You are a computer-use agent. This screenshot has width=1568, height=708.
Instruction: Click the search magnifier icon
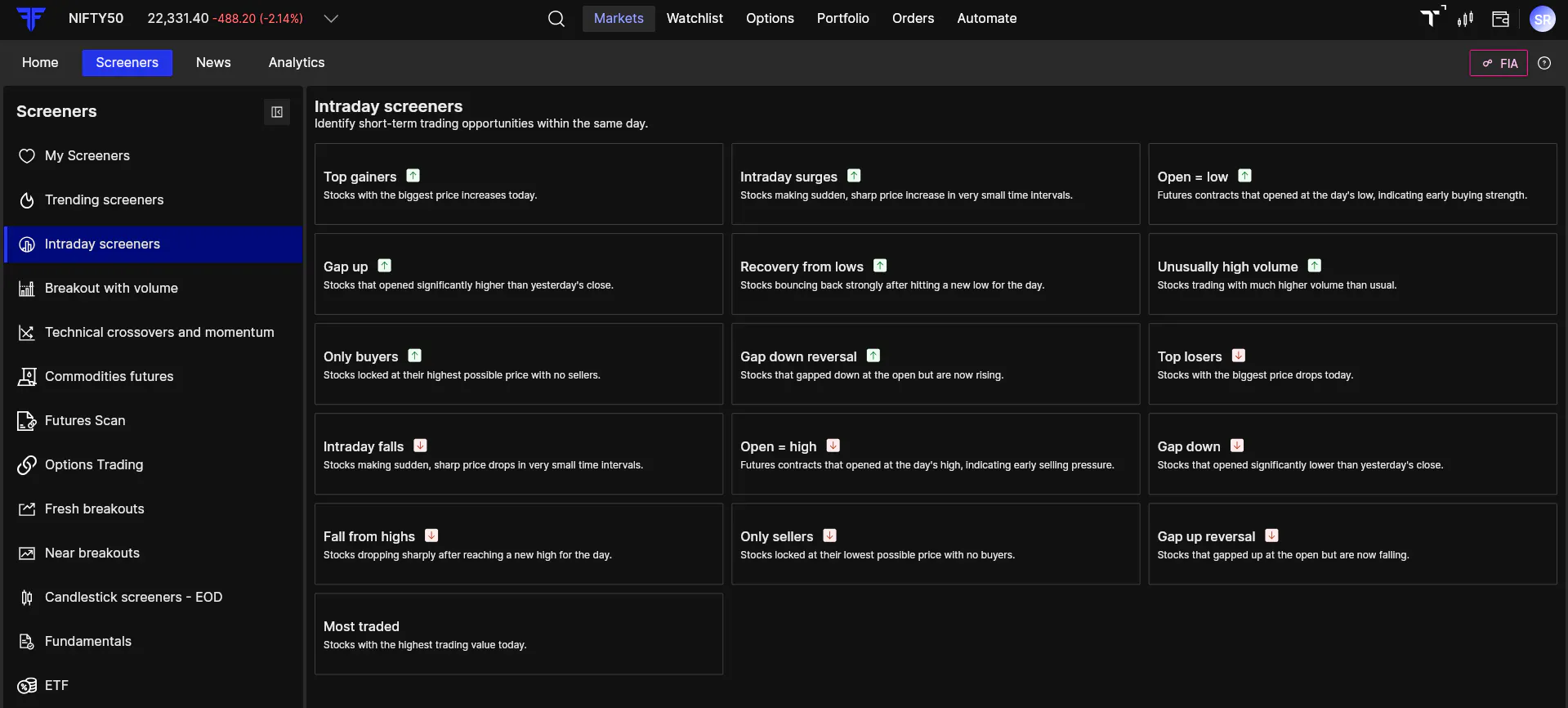(556, 19)
